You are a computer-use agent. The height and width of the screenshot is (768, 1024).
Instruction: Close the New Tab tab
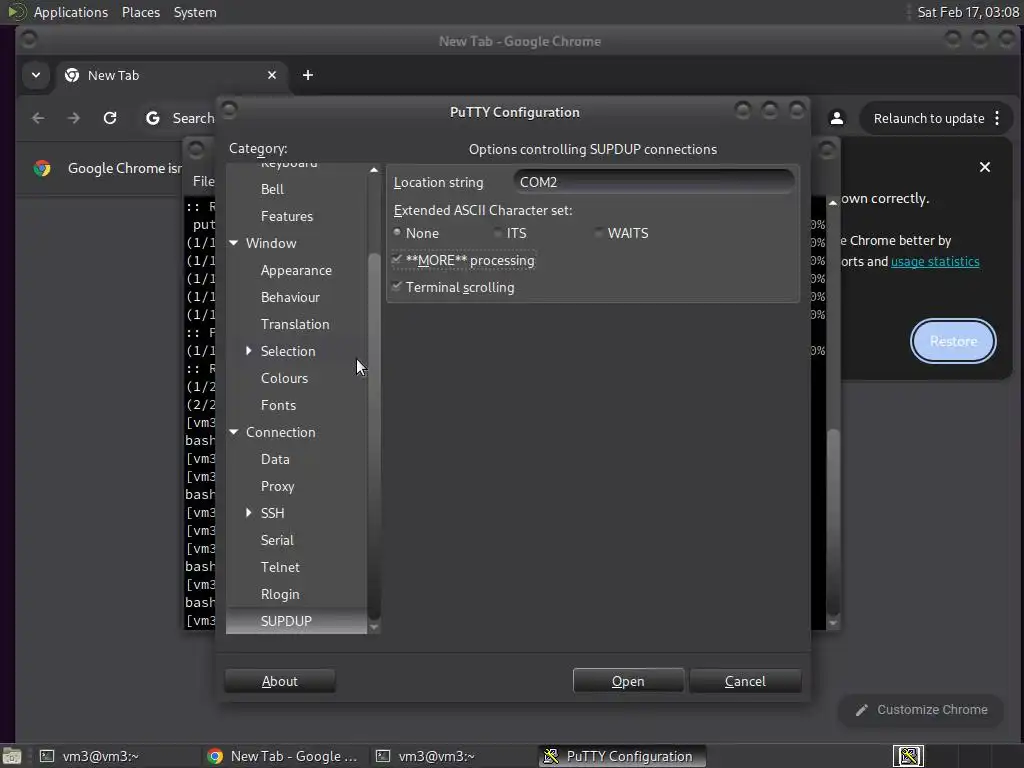click(272, 75)
